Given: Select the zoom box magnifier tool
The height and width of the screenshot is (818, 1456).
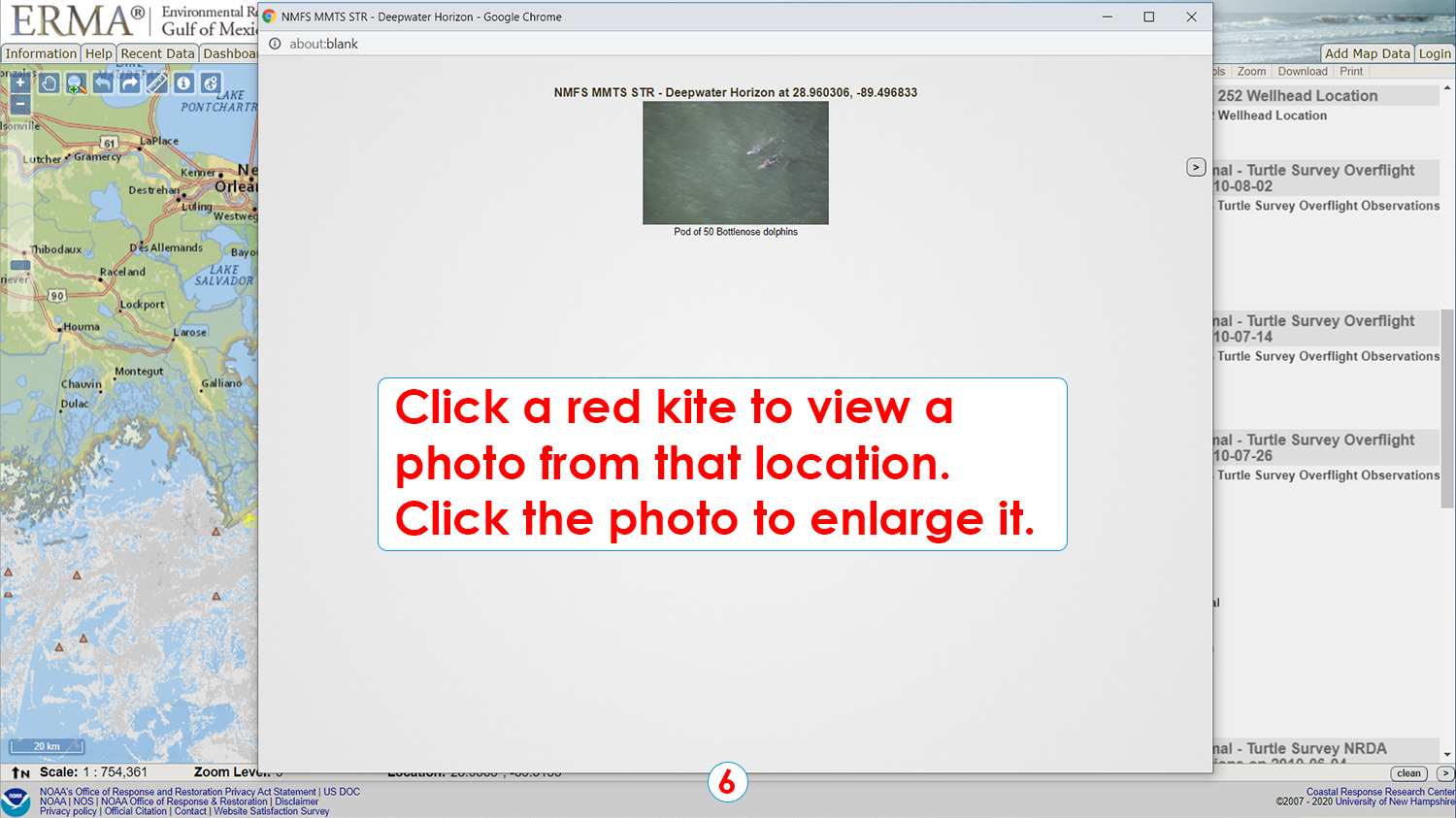Looking at the screenshot, I should 74,82.
